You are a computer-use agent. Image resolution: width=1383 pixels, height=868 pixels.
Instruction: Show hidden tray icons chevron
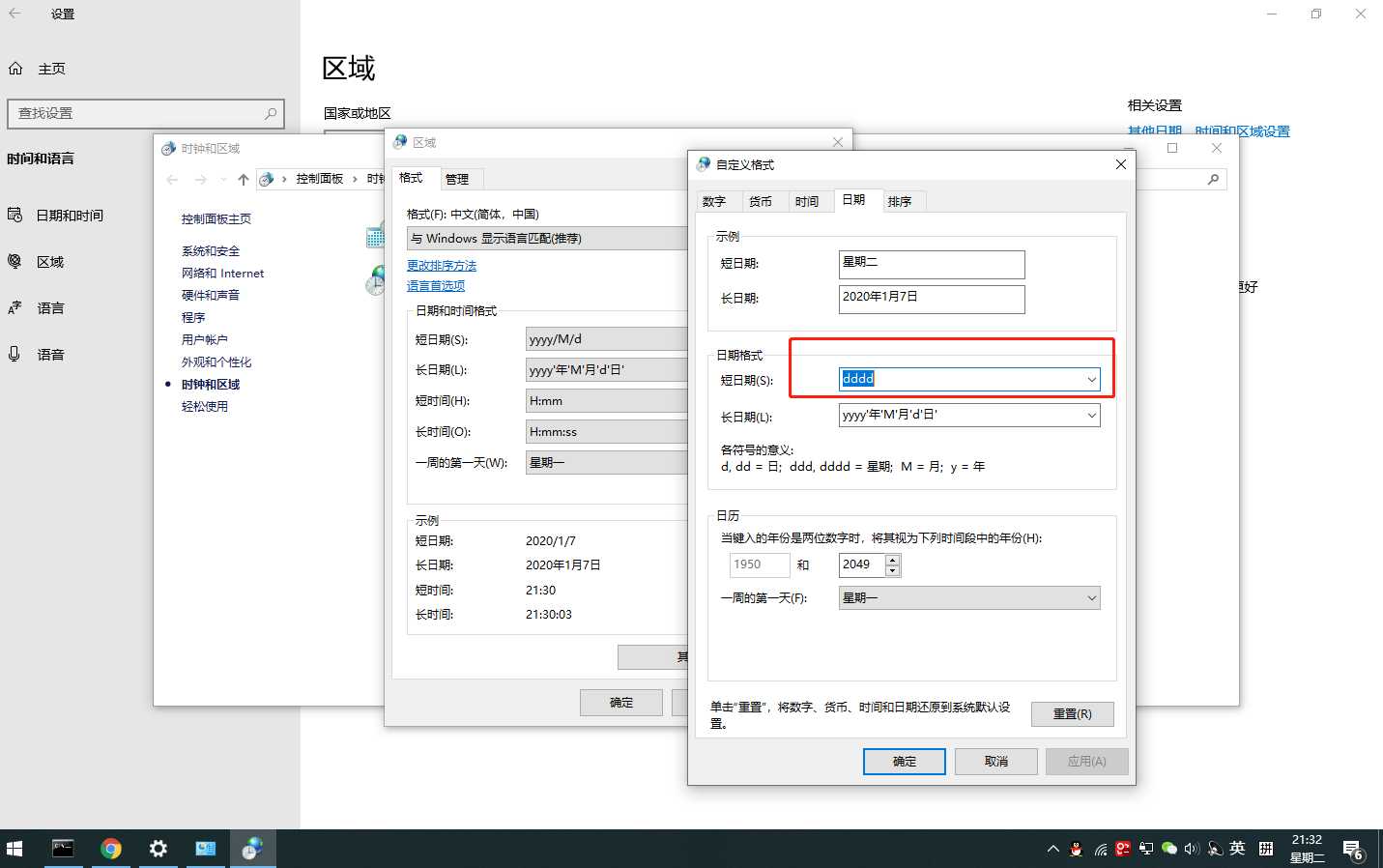point(1053,849)
